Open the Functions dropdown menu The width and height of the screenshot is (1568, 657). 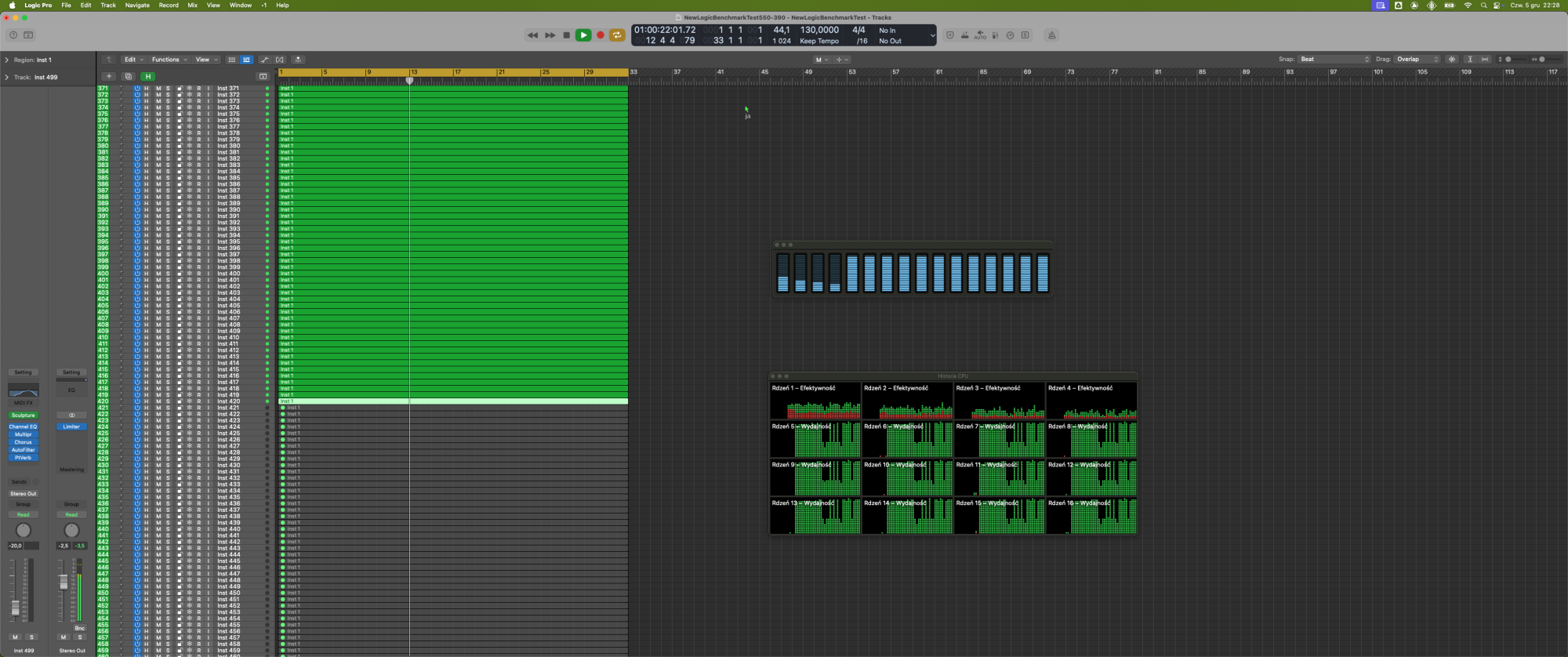pyautogui.click(x=169, y=60)
